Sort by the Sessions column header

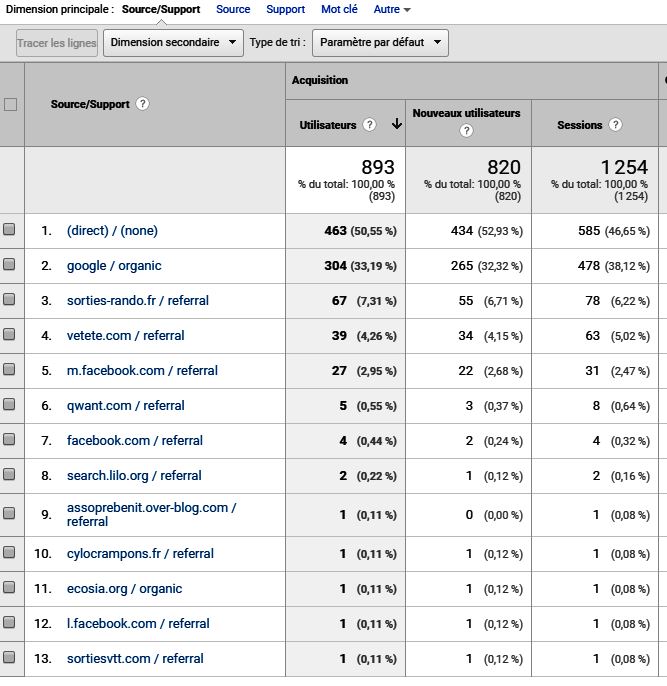[x=580, y=125]
